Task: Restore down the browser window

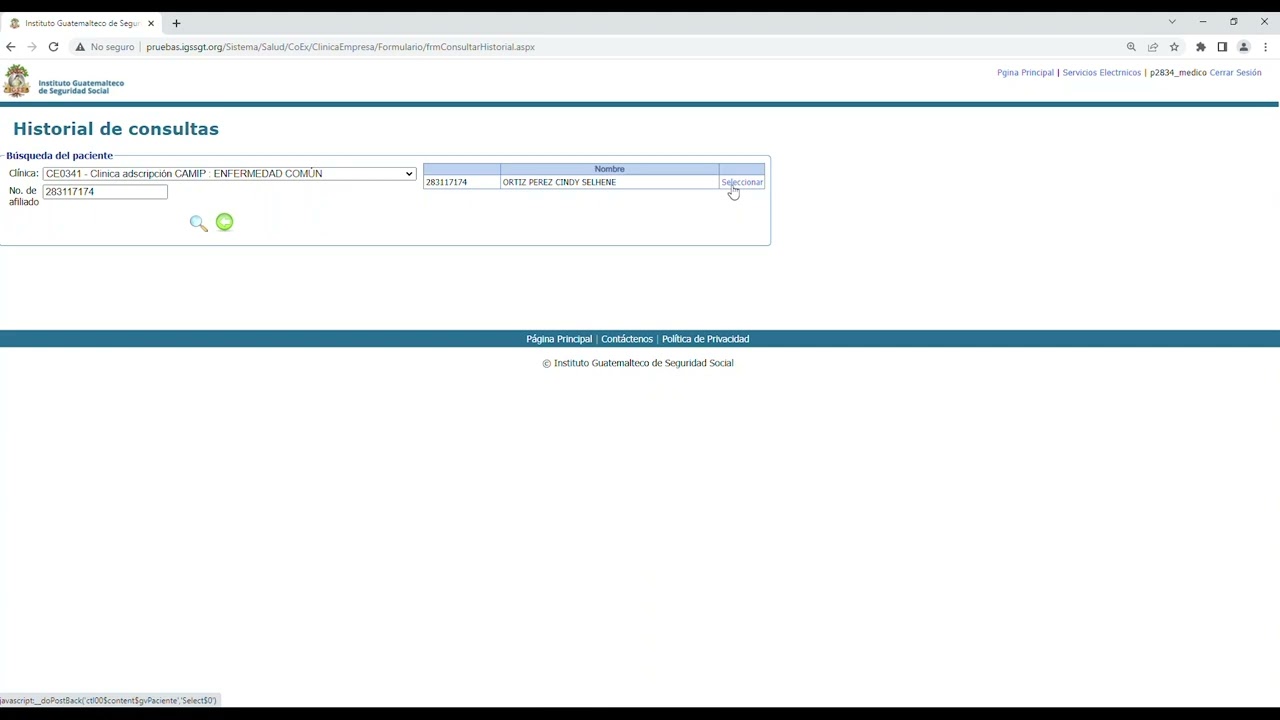Action: point(1234,22)
